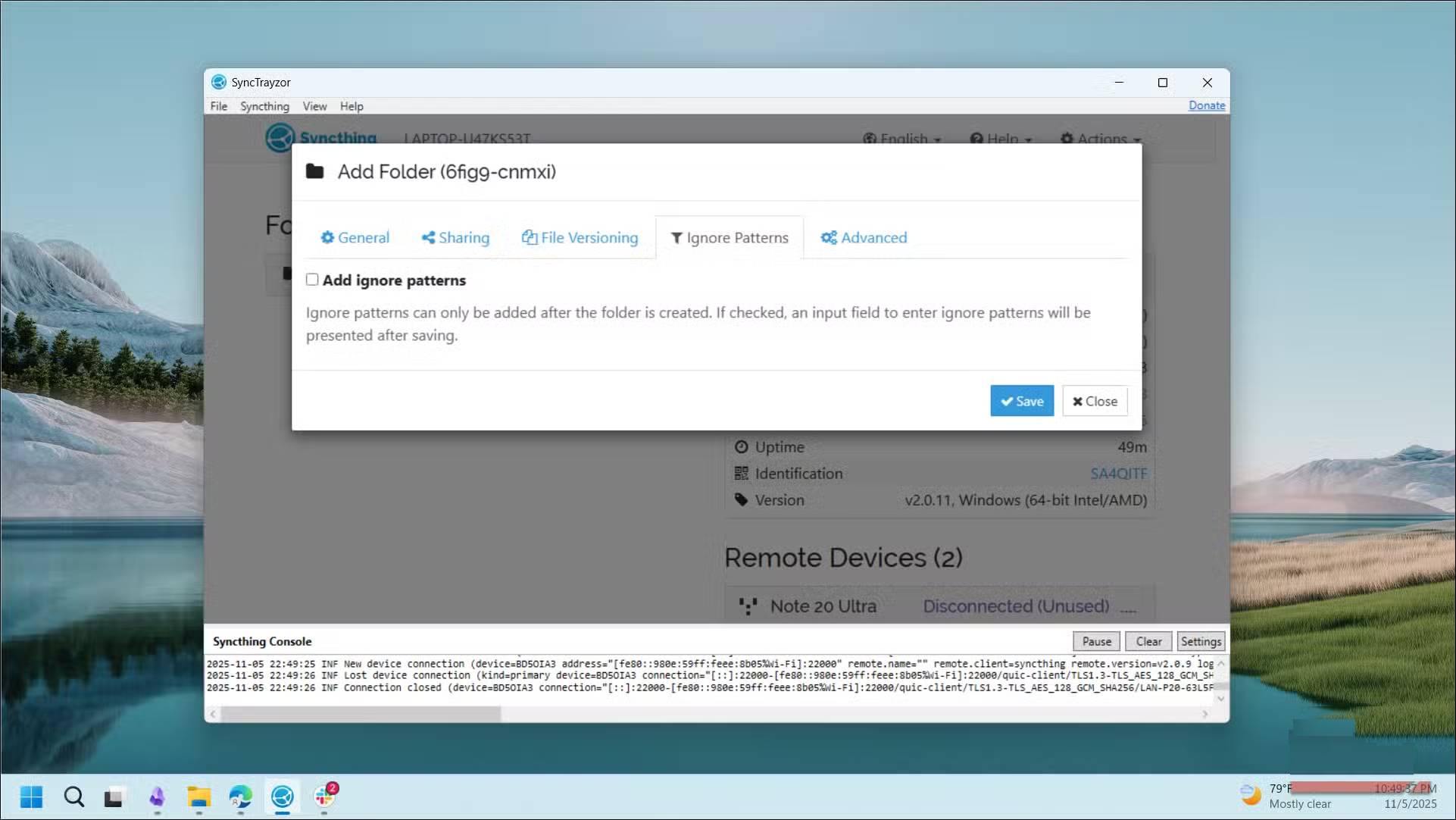
Task: Open File Explorer from the taskbar
Action: (198, 797)
